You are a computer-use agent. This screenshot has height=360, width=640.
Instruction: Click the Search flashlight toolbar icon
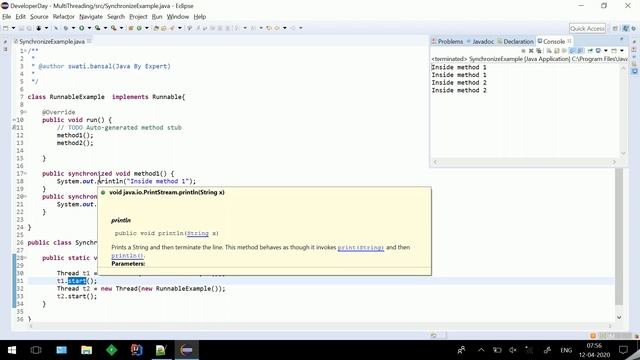[172, 28]
